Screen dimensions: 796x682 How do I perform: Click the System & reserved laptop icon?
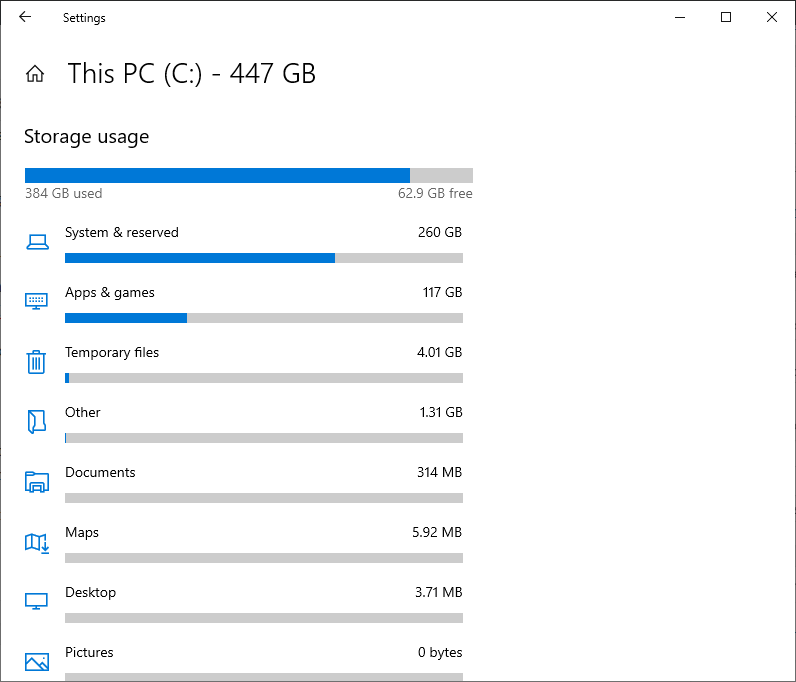click(x=37, y=242)
